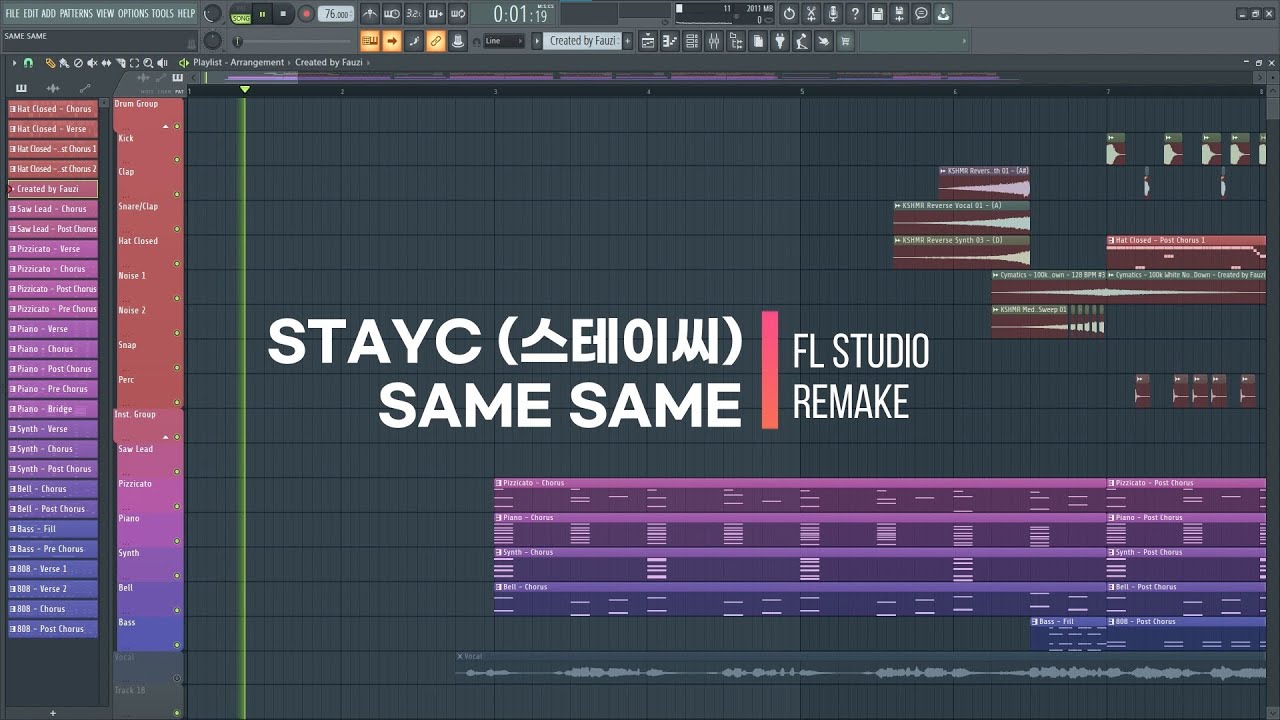Image resolution: width=1280 pixels, height=720 pixels.
Task: Arm the record button
Action: 306,14
